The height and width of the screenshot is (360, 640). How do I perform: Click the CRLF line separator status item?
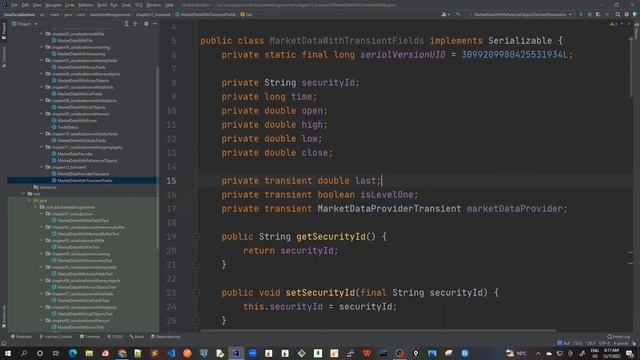pos(591,344)
